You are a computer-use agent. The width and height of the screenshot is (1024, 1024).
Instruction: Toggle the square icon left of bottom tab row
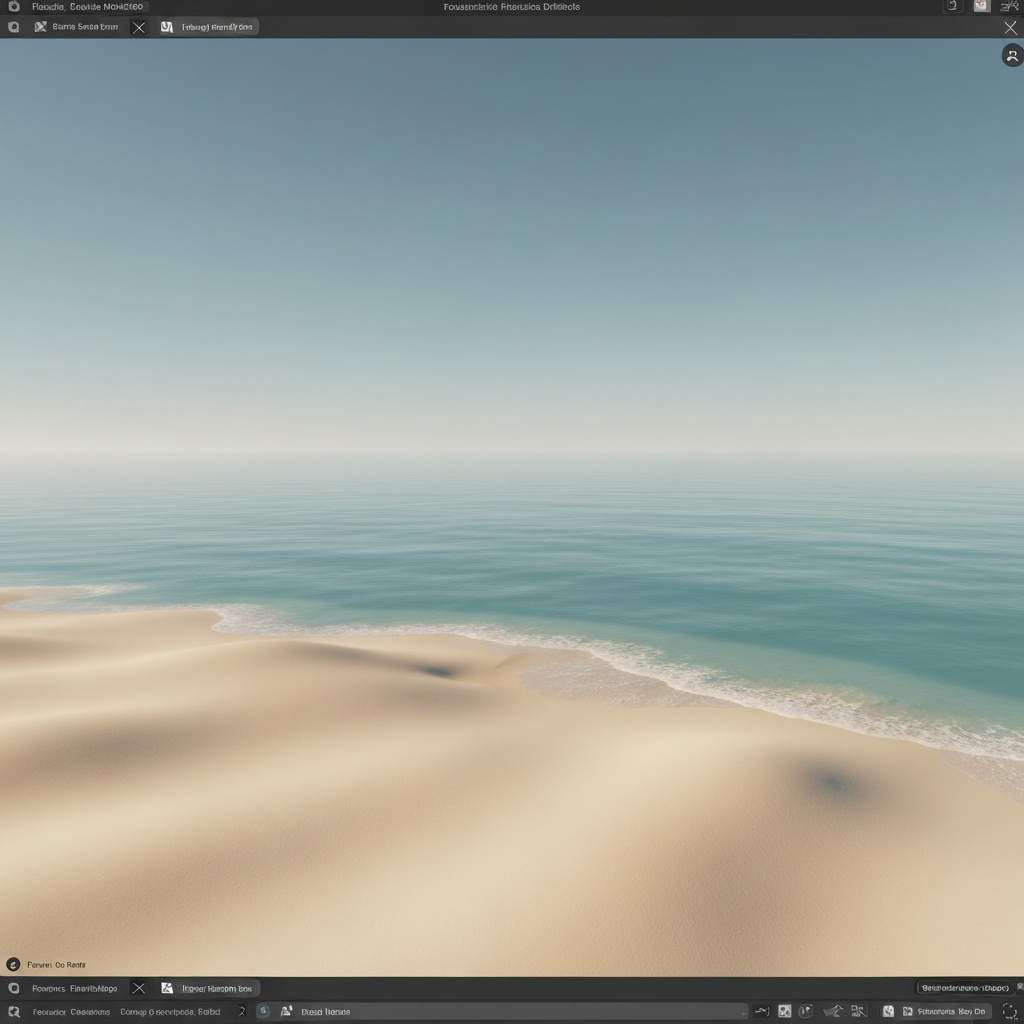pyautogui.click(x=13, y=988)
